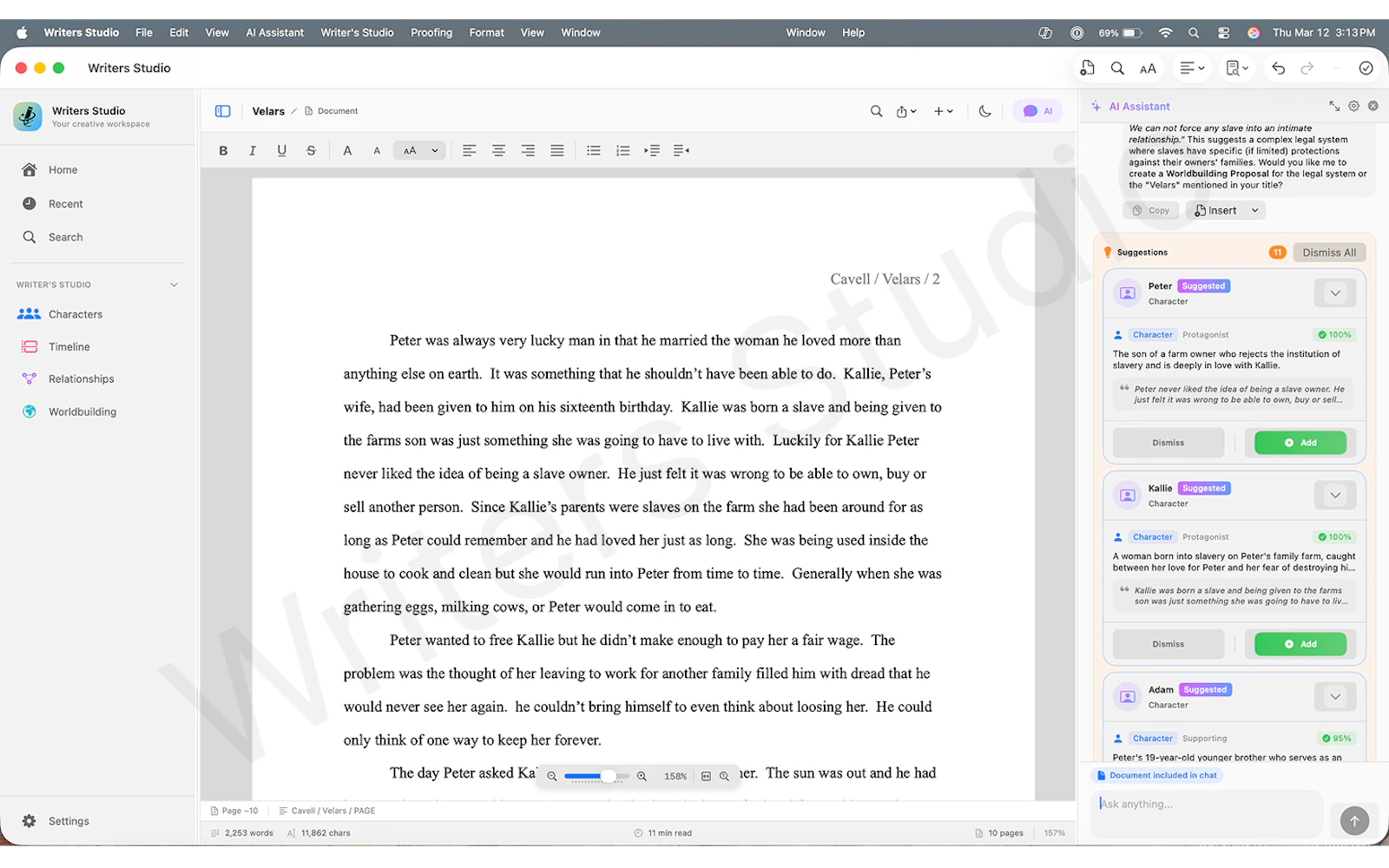Copy the AI response
Screen dimensions: 1389x868
(1151, 210)
